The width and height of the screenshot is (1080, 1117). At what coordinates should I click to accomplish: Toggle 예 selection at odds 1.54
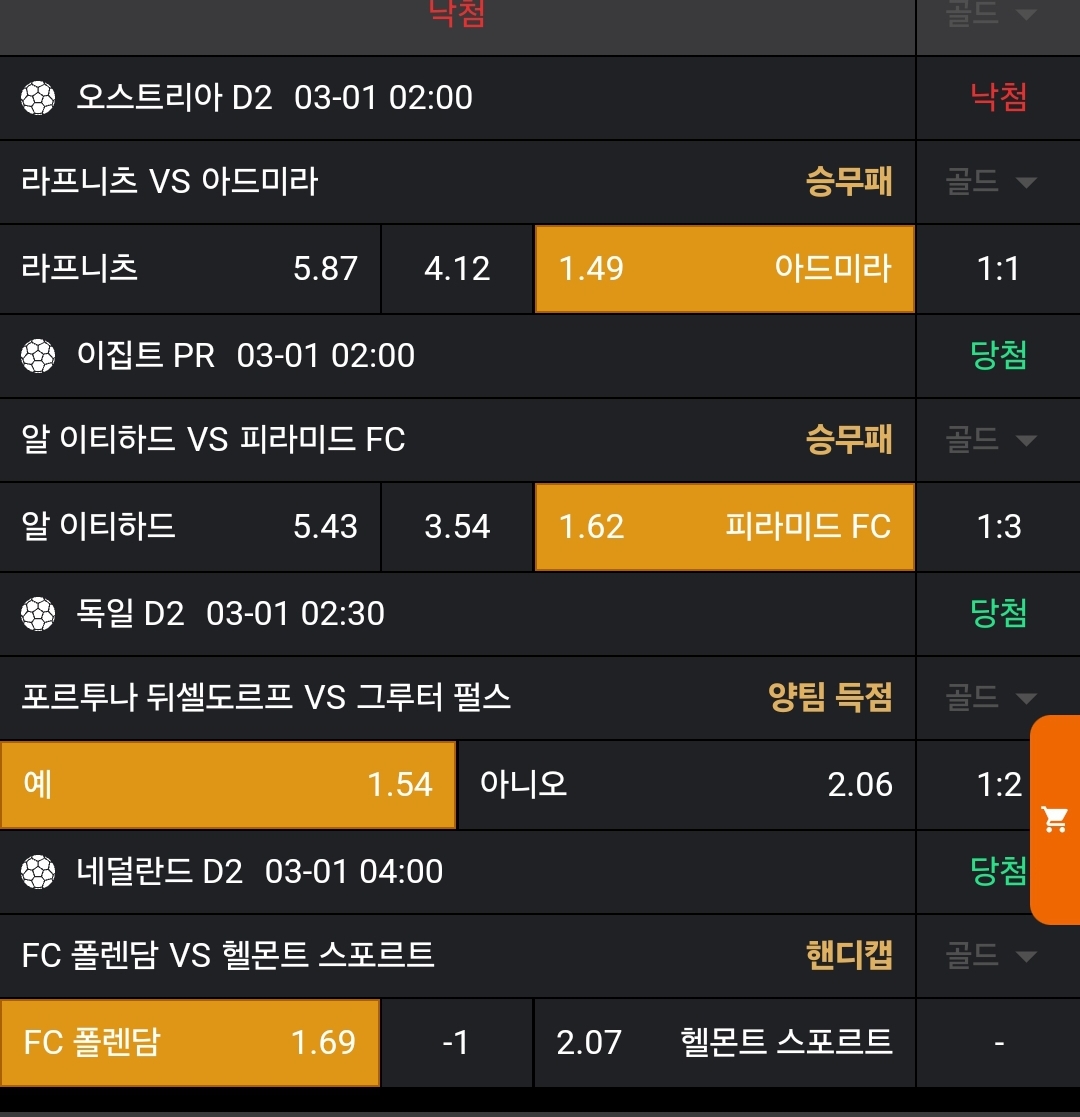coord(228,785)
